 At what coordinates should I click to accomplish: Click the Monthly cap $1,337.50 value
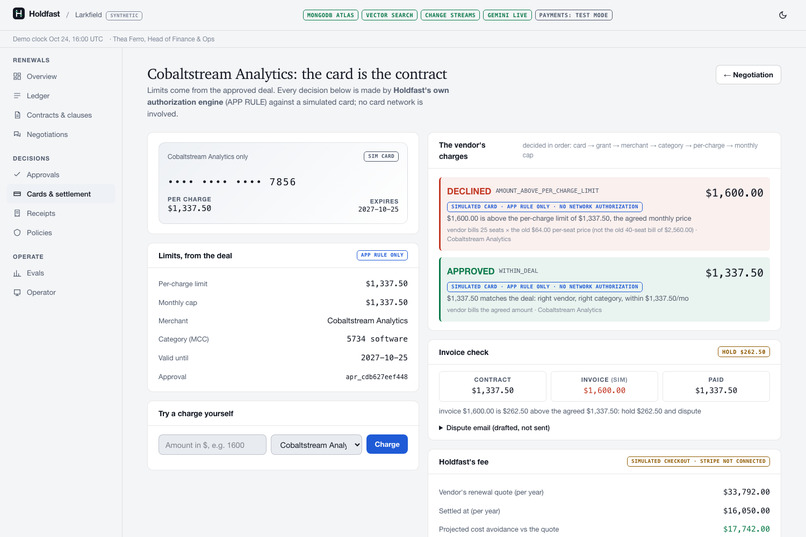tap(387, 302)
